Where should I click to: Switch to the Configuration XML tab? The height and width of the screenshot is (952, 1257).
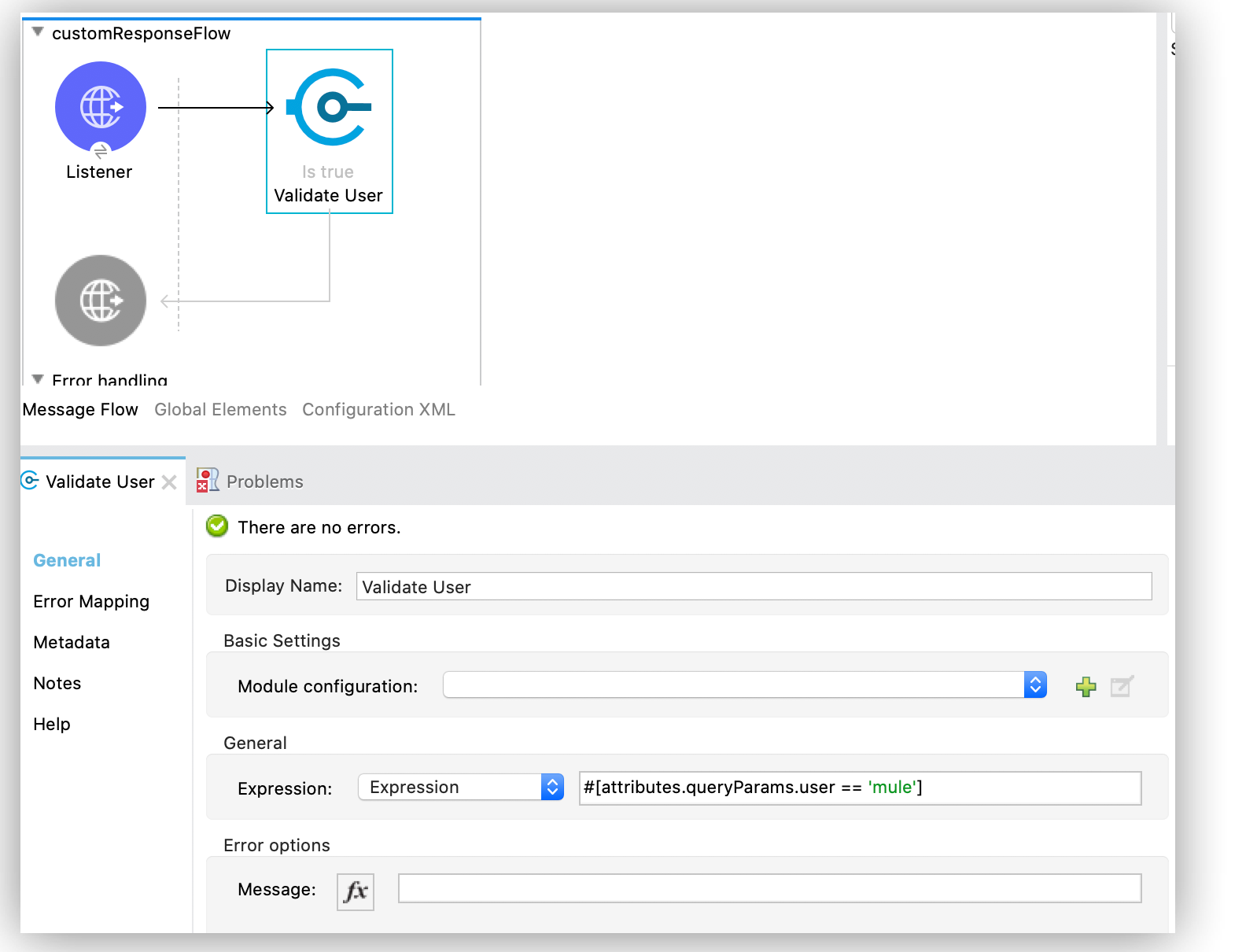[x=378, y=410]
